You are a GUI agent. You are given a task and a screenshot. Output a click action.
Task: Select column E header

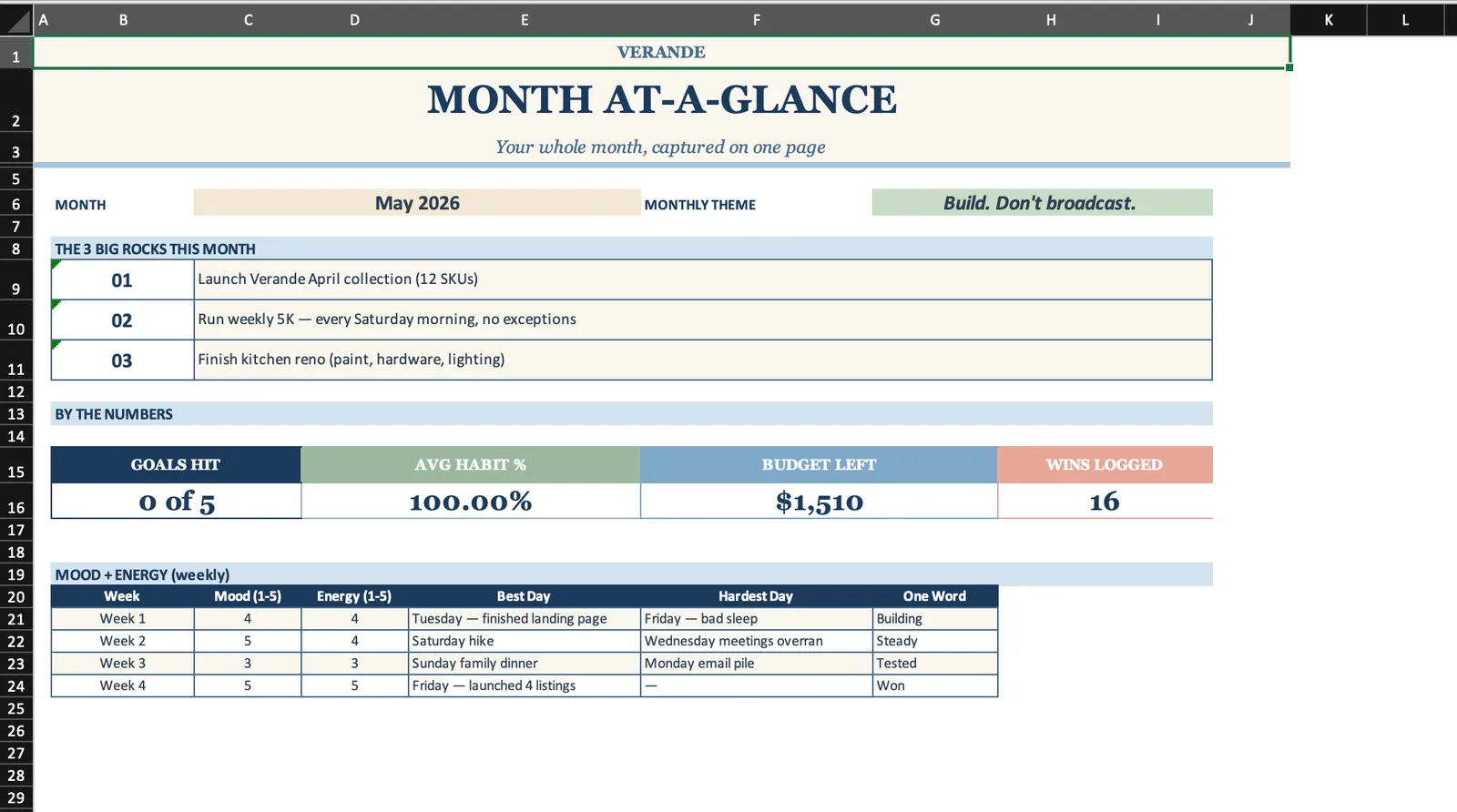pyautogui.click(x=525, y=19)
